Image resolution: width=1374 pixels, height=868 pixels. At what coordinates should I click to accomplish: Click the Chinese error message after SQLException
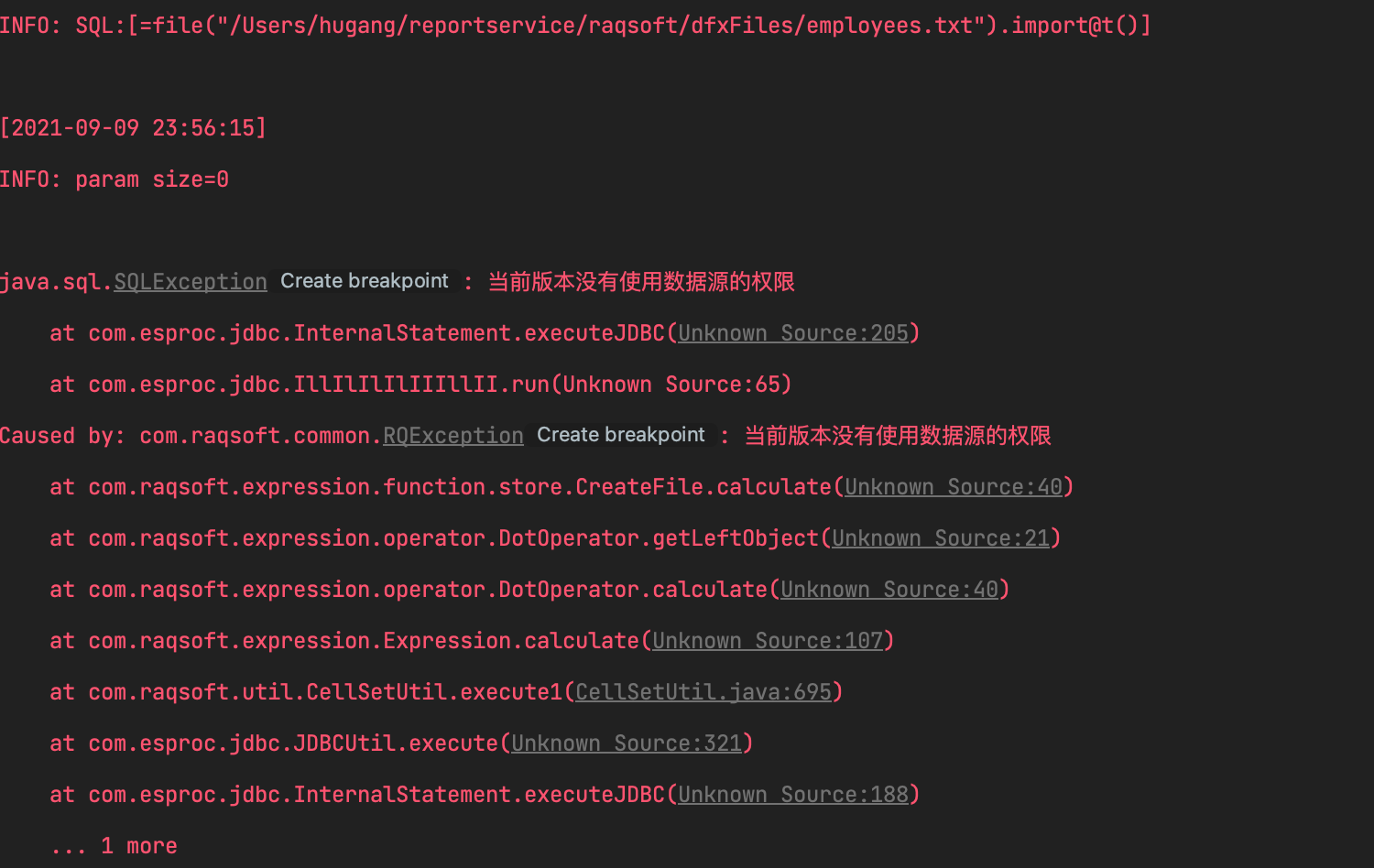641,282
